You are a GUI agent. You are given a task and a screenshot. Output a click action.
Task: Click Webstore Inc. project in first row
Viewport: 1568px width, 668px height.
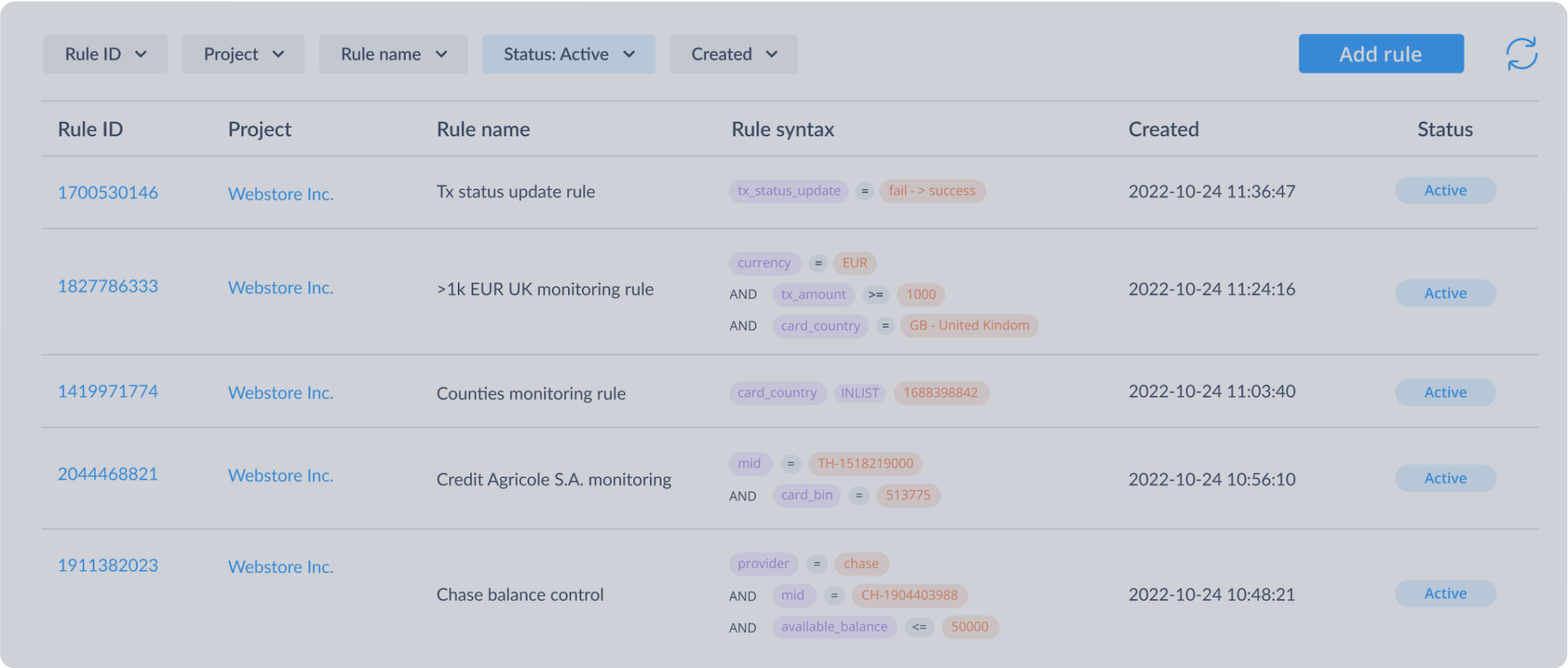(280, 194)
